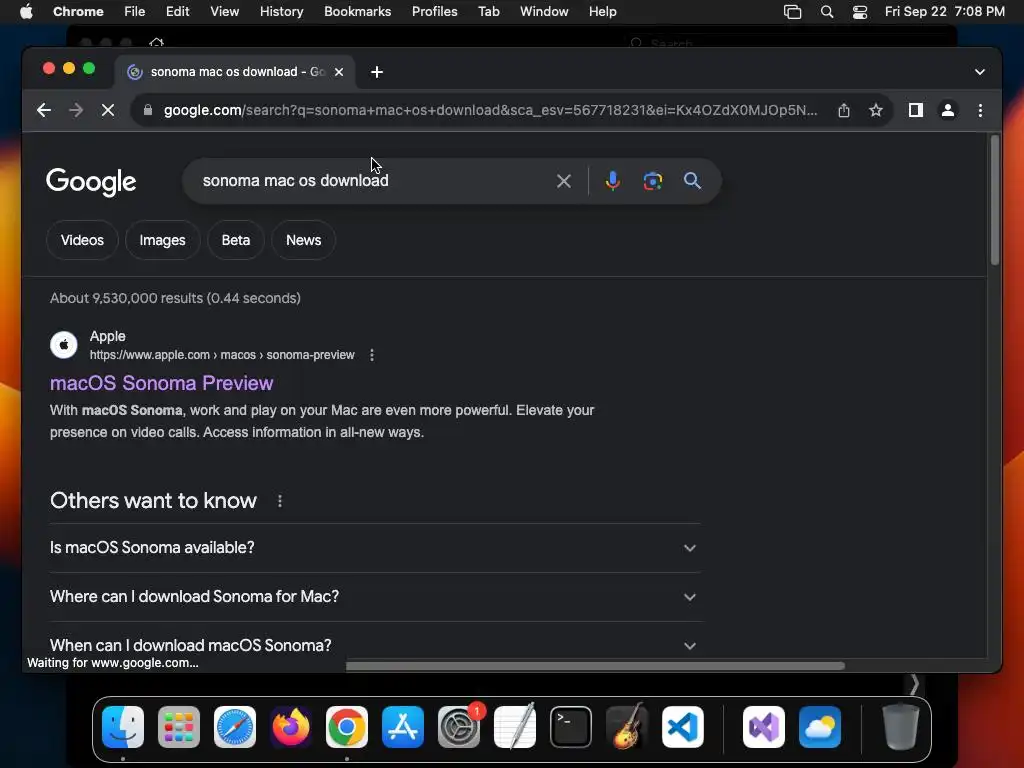
Task: Open the Profiles menu
Action: point(434,12)
